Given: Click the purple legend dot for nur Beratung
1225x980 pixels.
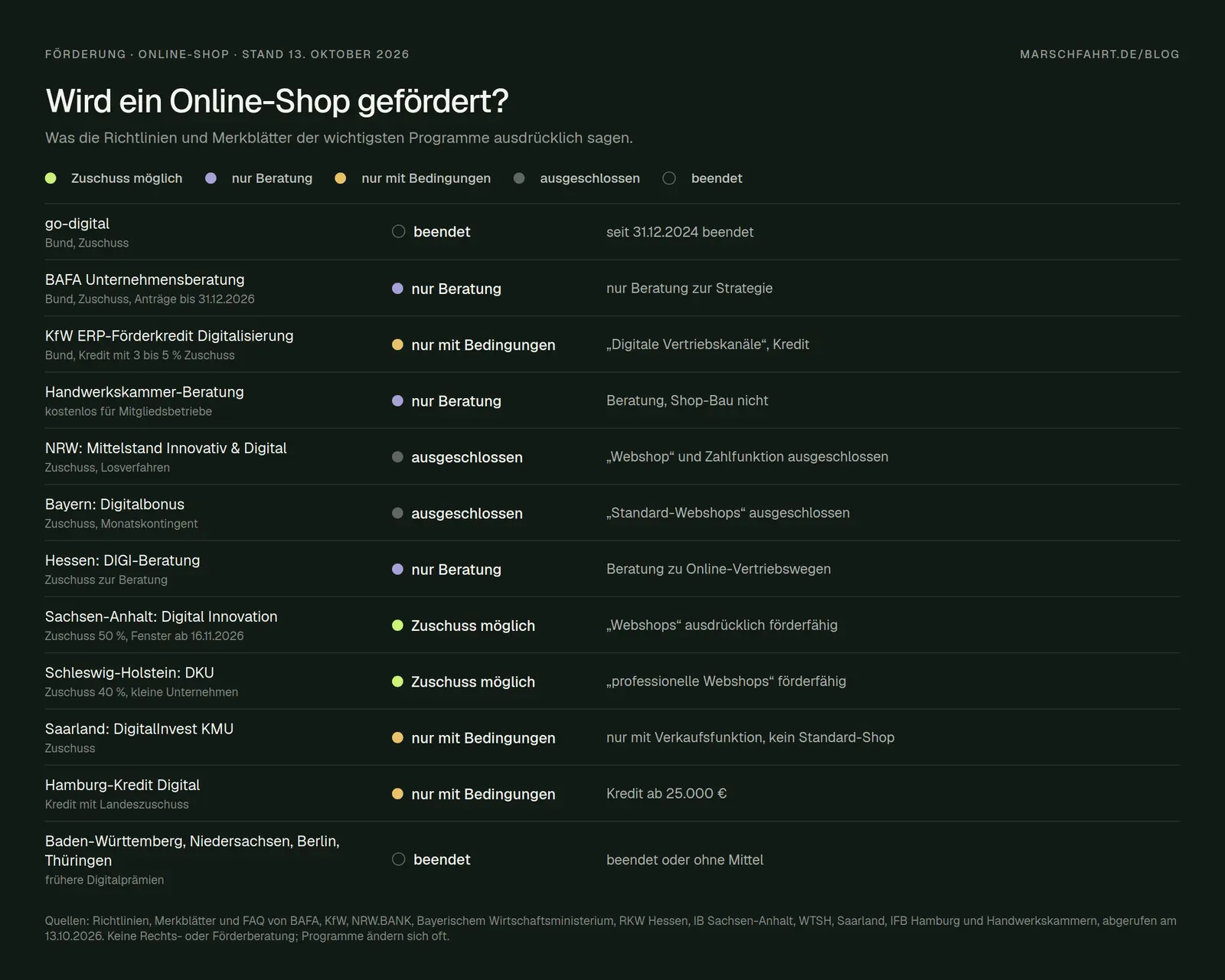Looking at the screenshot, I should (x=211, y=178).
